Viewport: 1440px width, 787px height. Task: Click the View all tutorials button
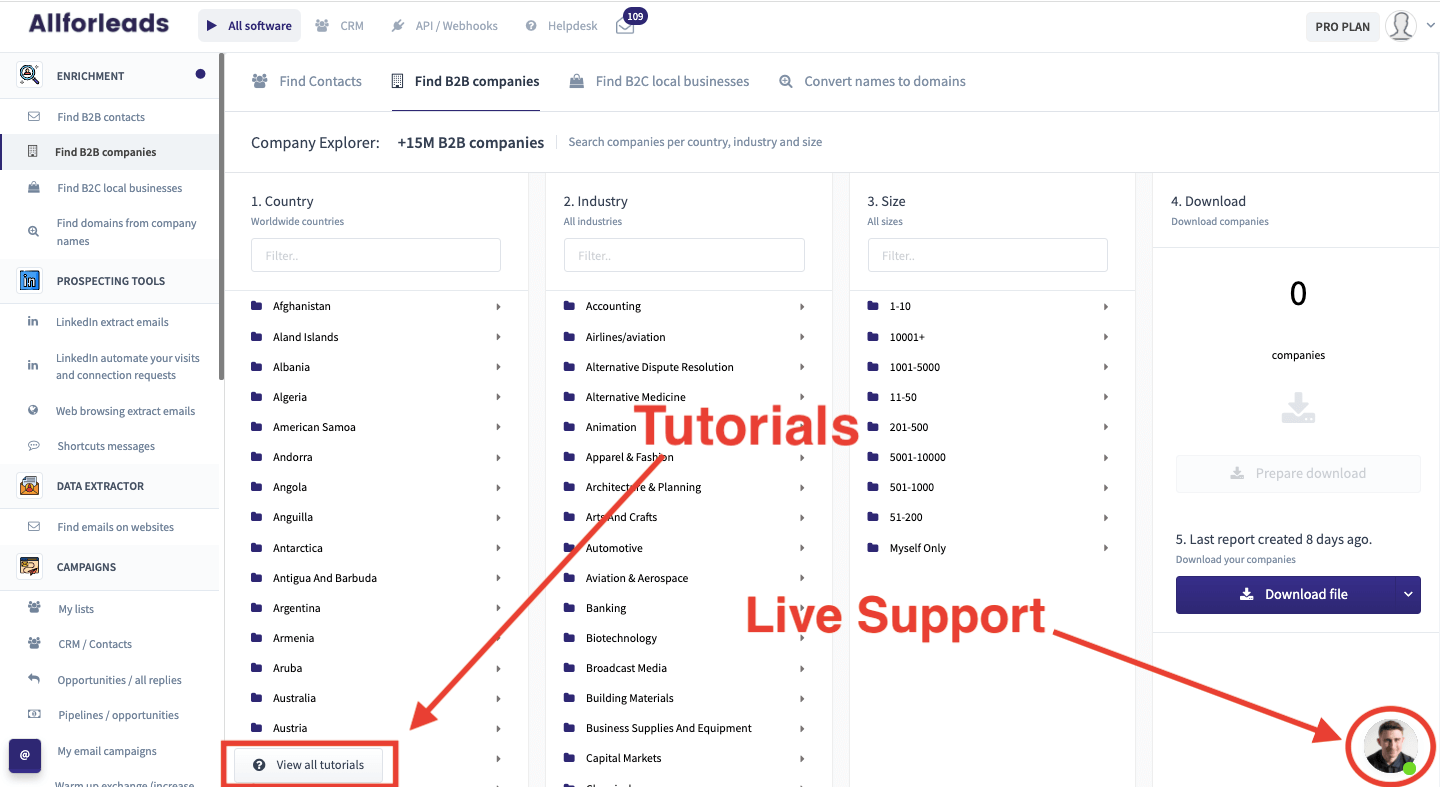pos(308,765)
